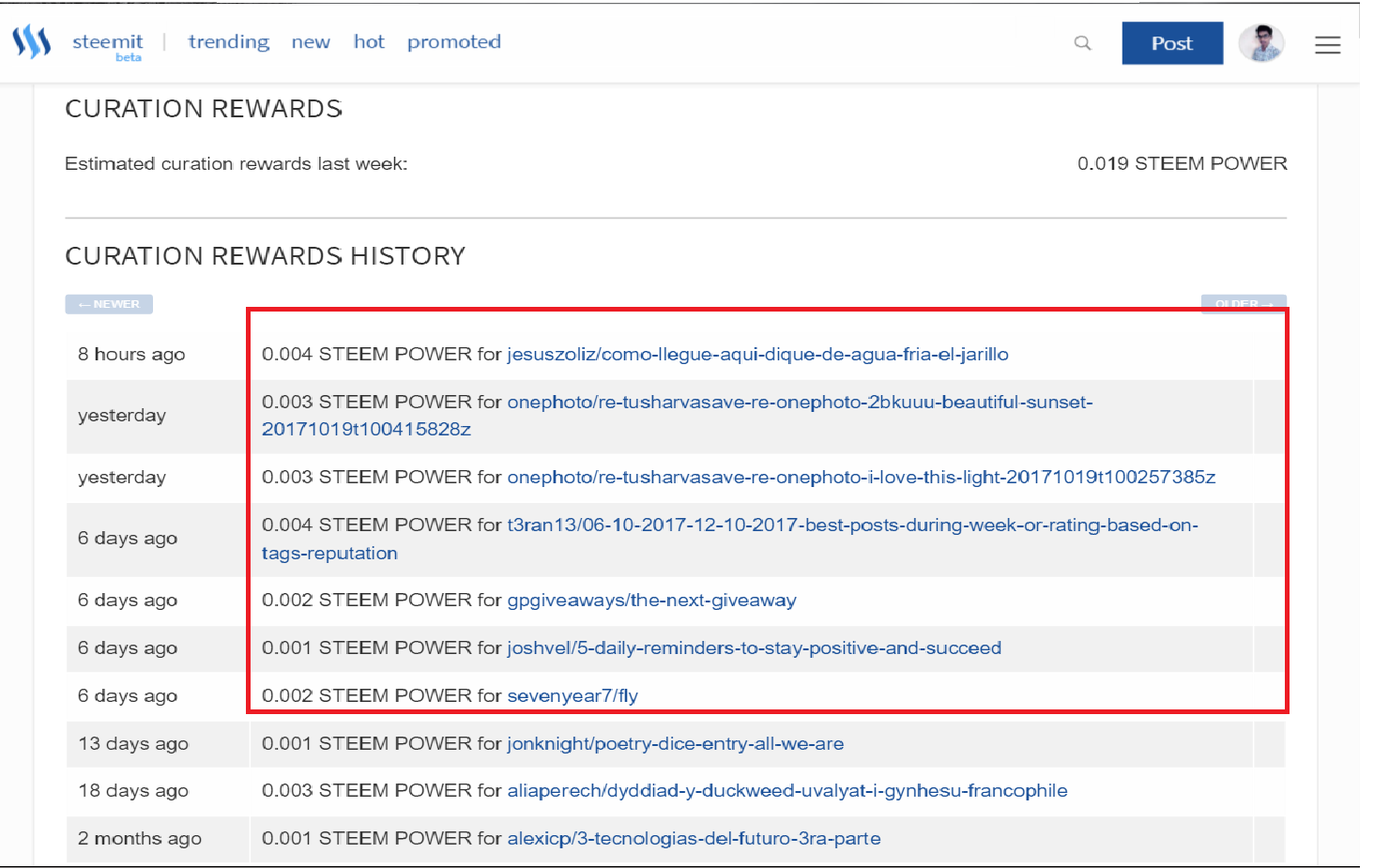This screenshot has height=868, width=1374.
Task: Go to the steemit beta home link
Action: pos(108,43)
